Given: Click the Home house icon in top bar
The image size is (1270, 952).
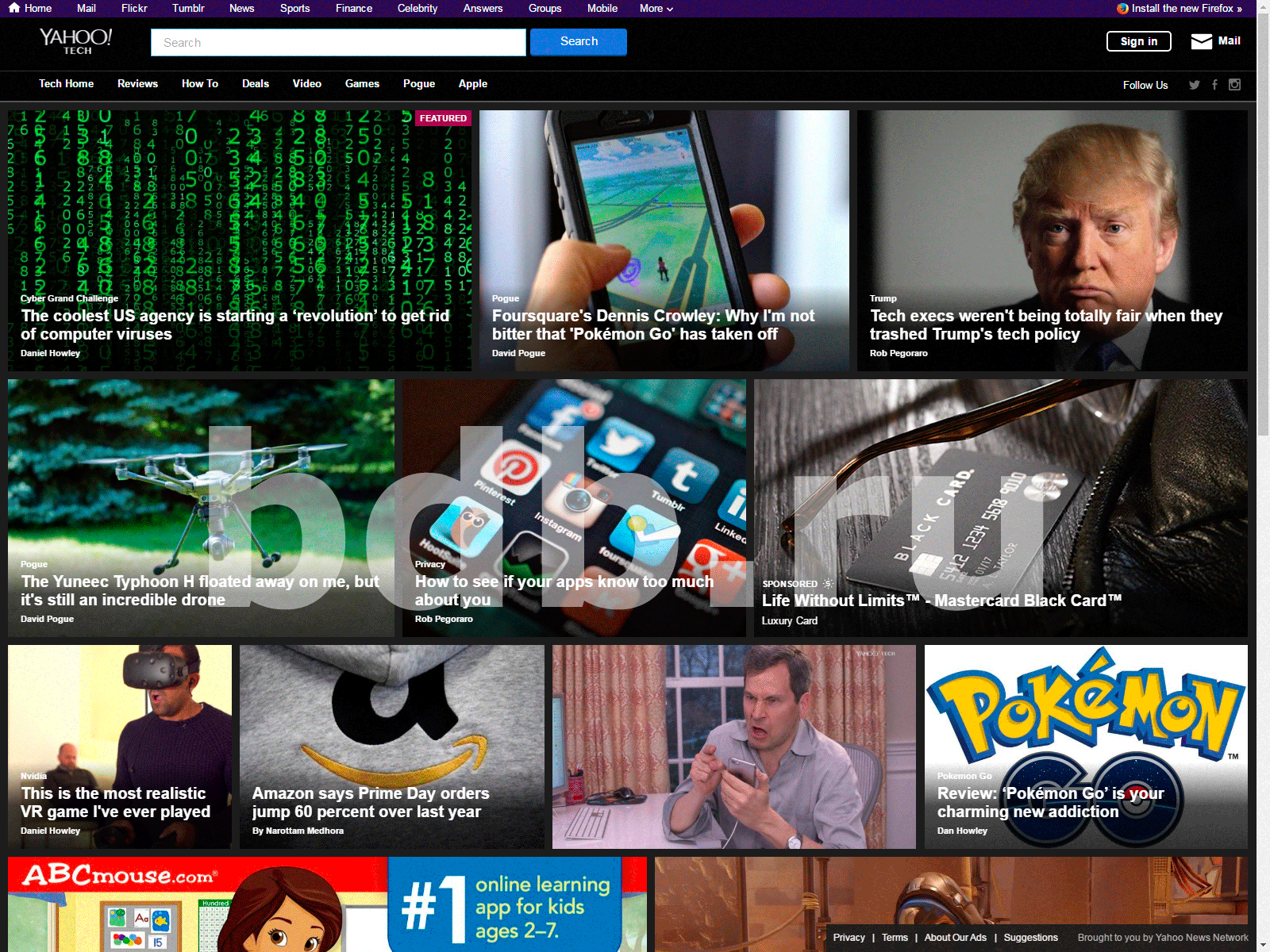Looking at the screenshot, I should tap(13, 8).
